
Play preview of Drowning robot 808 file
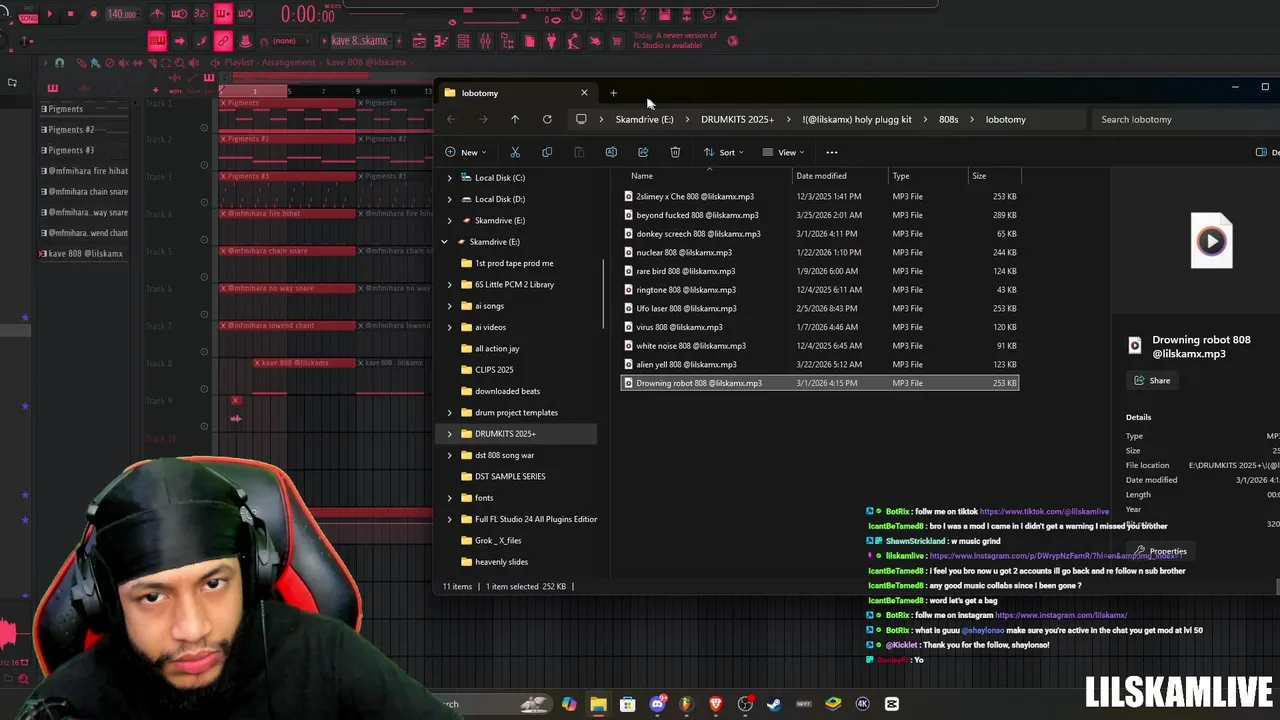1211,241
